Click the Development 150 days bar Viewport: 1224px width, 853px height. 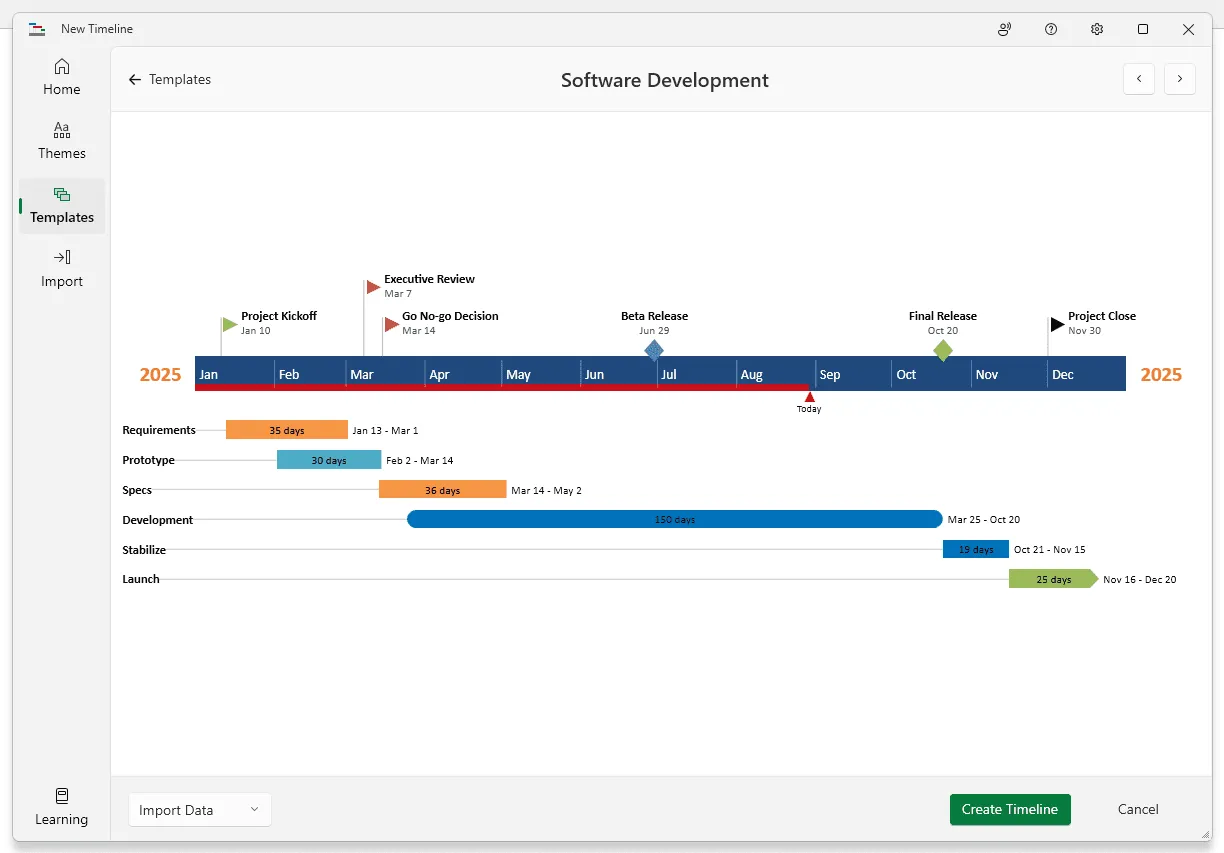coord(675,520)
